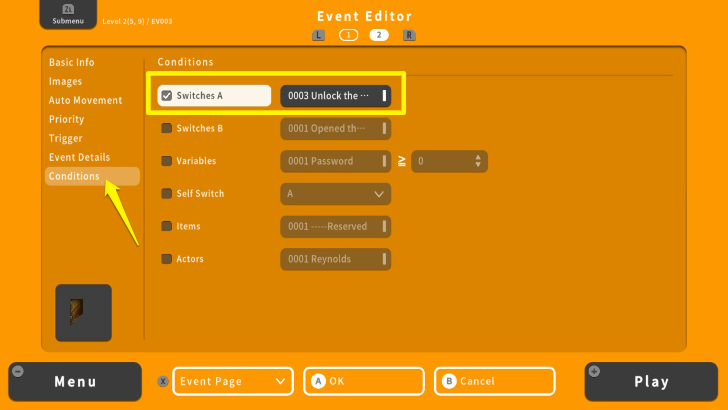Adjust the variable value stepper arrows
This screenshot has width=728, height=410.
pyautogui.click(x=478, y=161)
